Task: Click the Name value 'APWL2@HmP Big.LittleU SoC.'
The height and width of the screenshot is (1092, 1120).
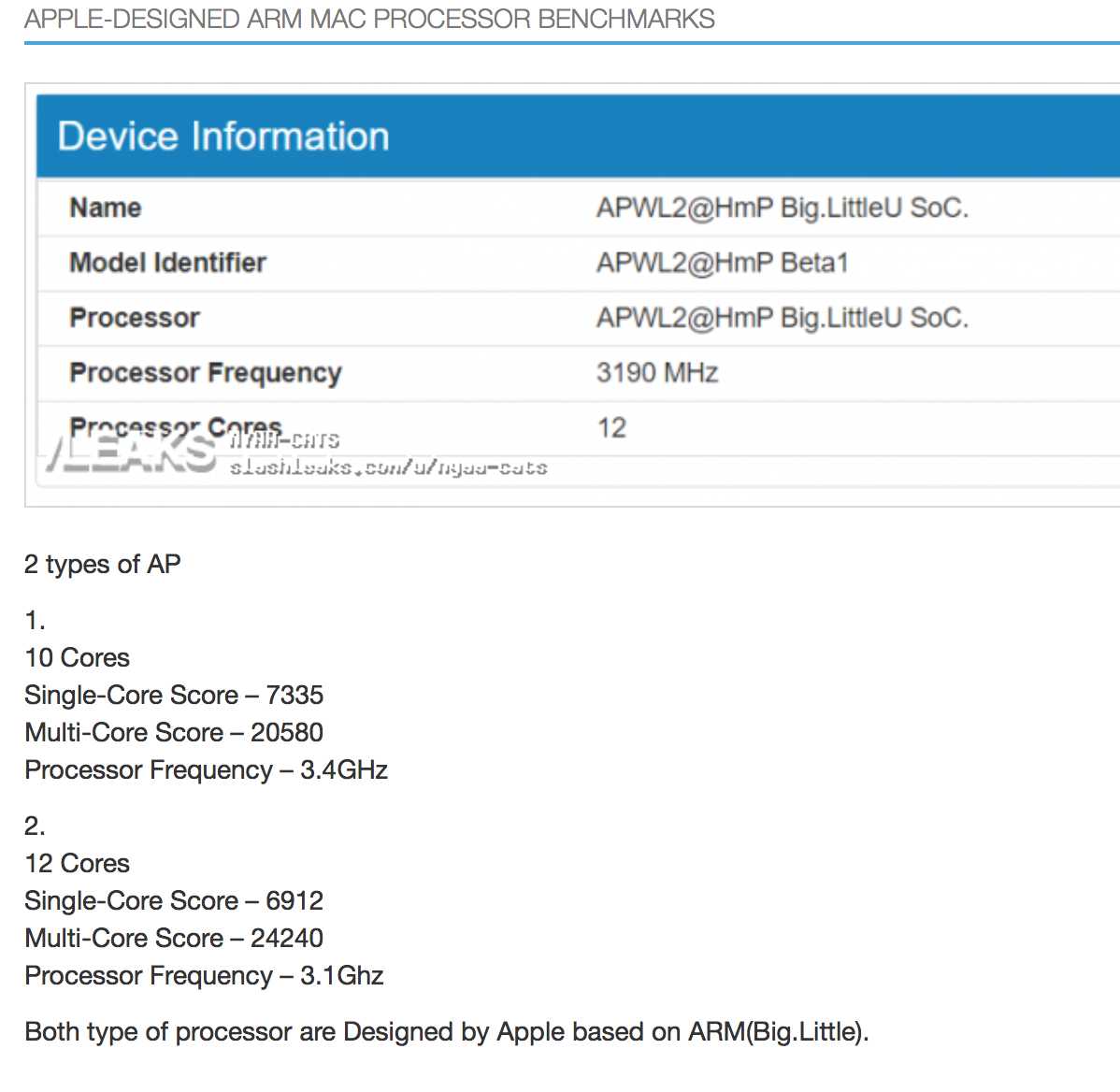Action: (783, 208)
